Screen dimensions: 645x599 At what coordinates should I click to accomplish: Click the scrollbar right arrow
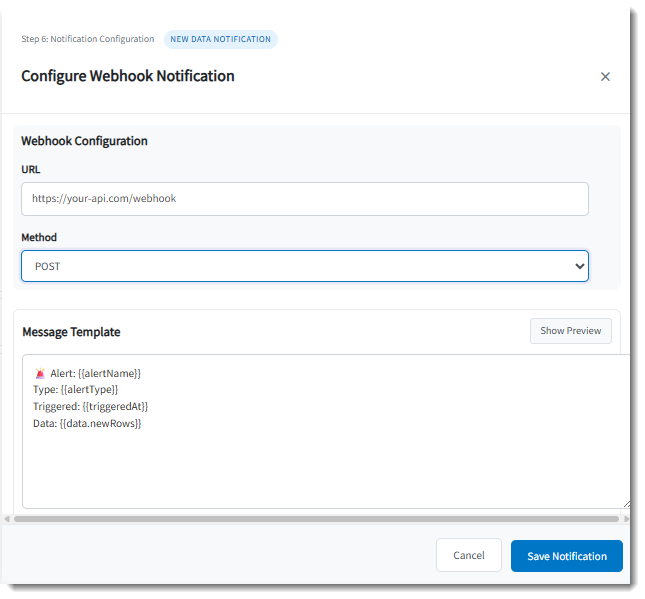click(x=626, y=519)
